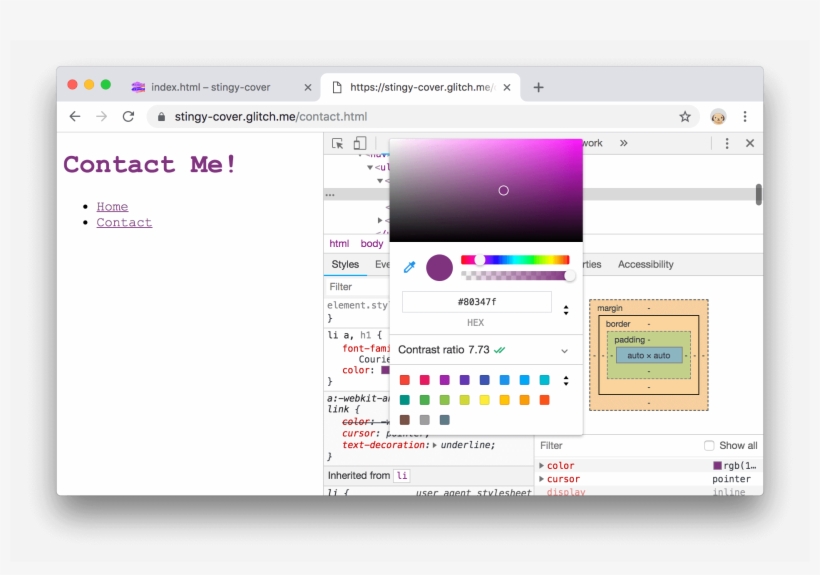820x575 pixels.
Task: Choose the purple palette swatch
Action: click(x=445, y=380)
